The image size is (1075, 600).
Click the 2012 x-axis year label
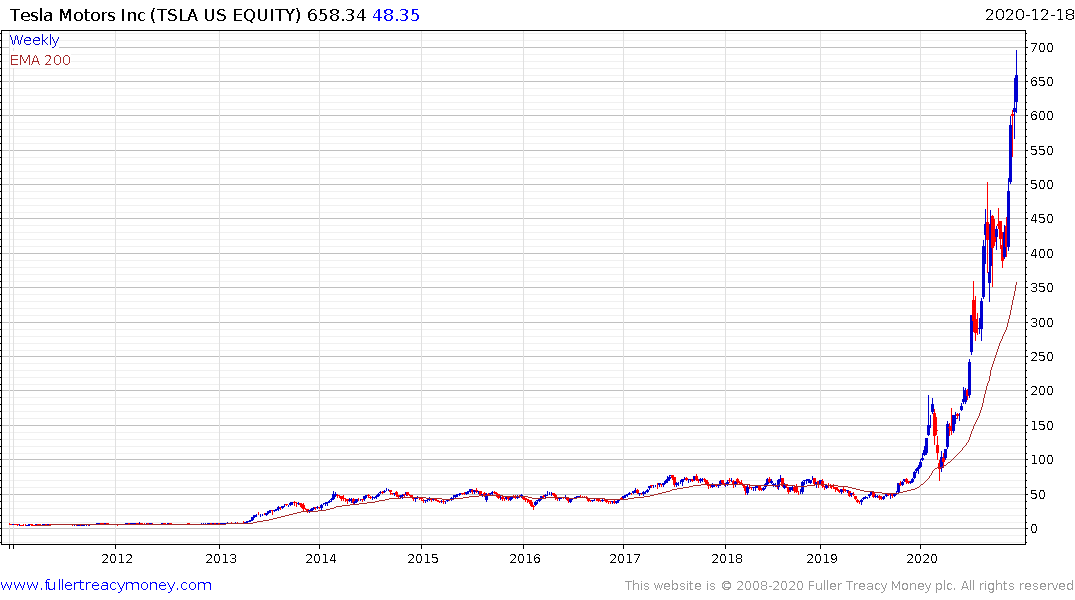pyautogui.click(x=117, y=558)
